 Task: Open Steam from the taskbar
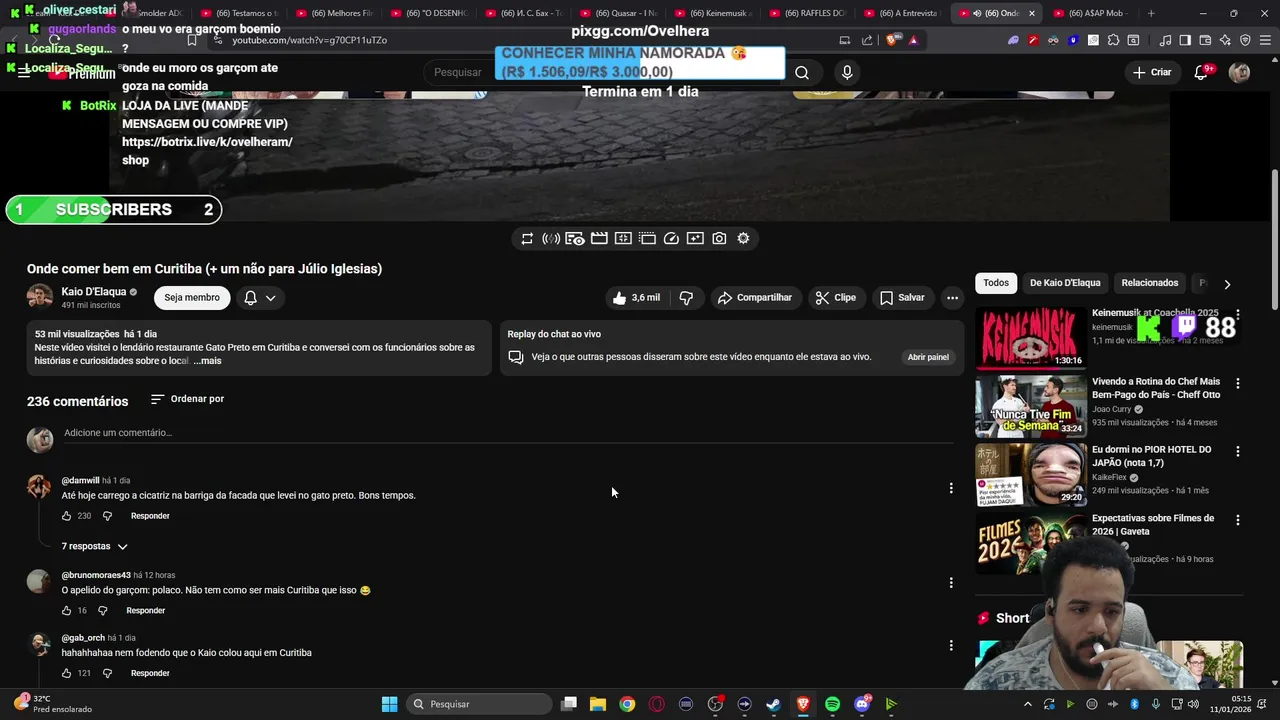[773, 704]
